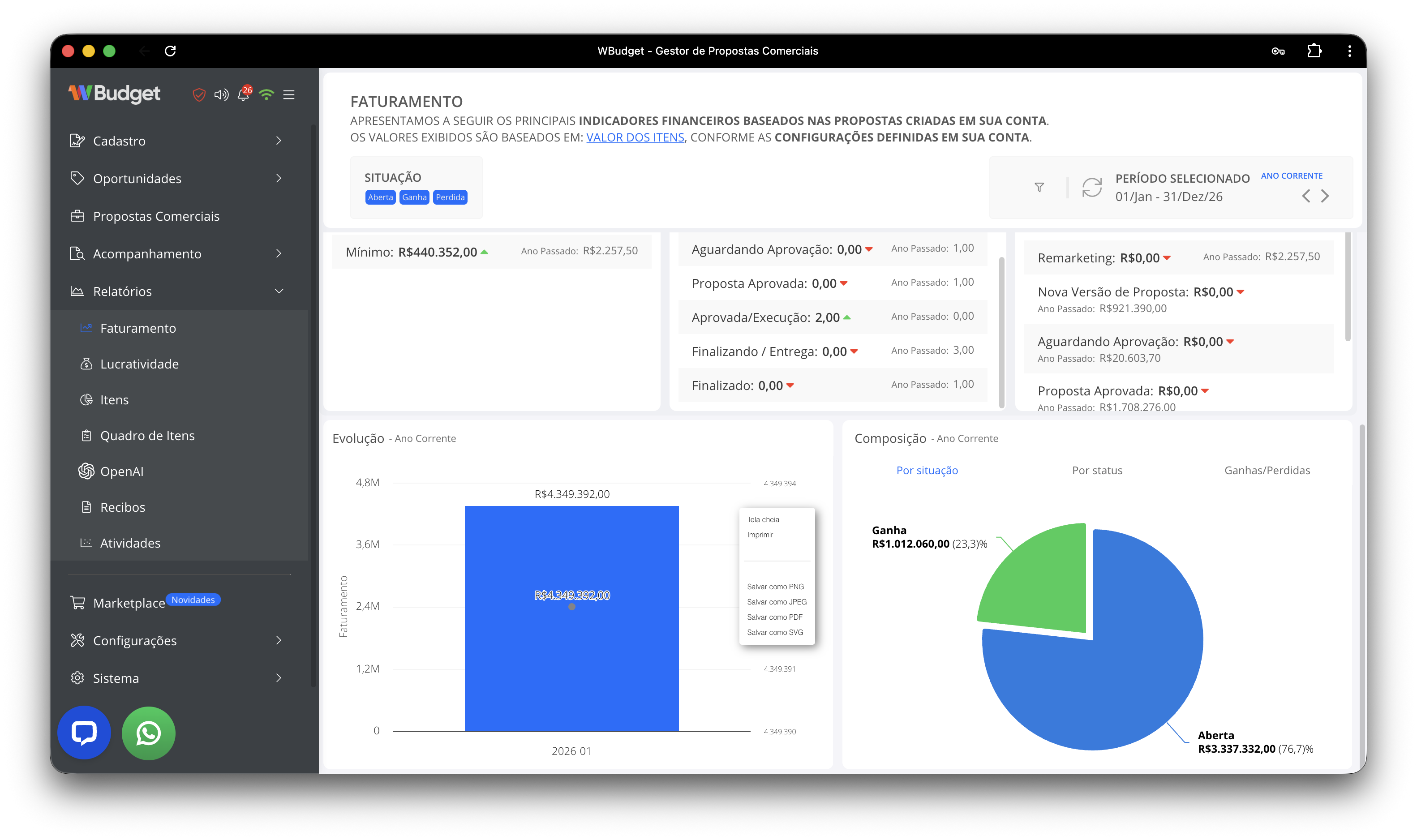This screenshot has width=1417, height=840.
Task: Click the speaker sound icon
Action: coord(221,94)
